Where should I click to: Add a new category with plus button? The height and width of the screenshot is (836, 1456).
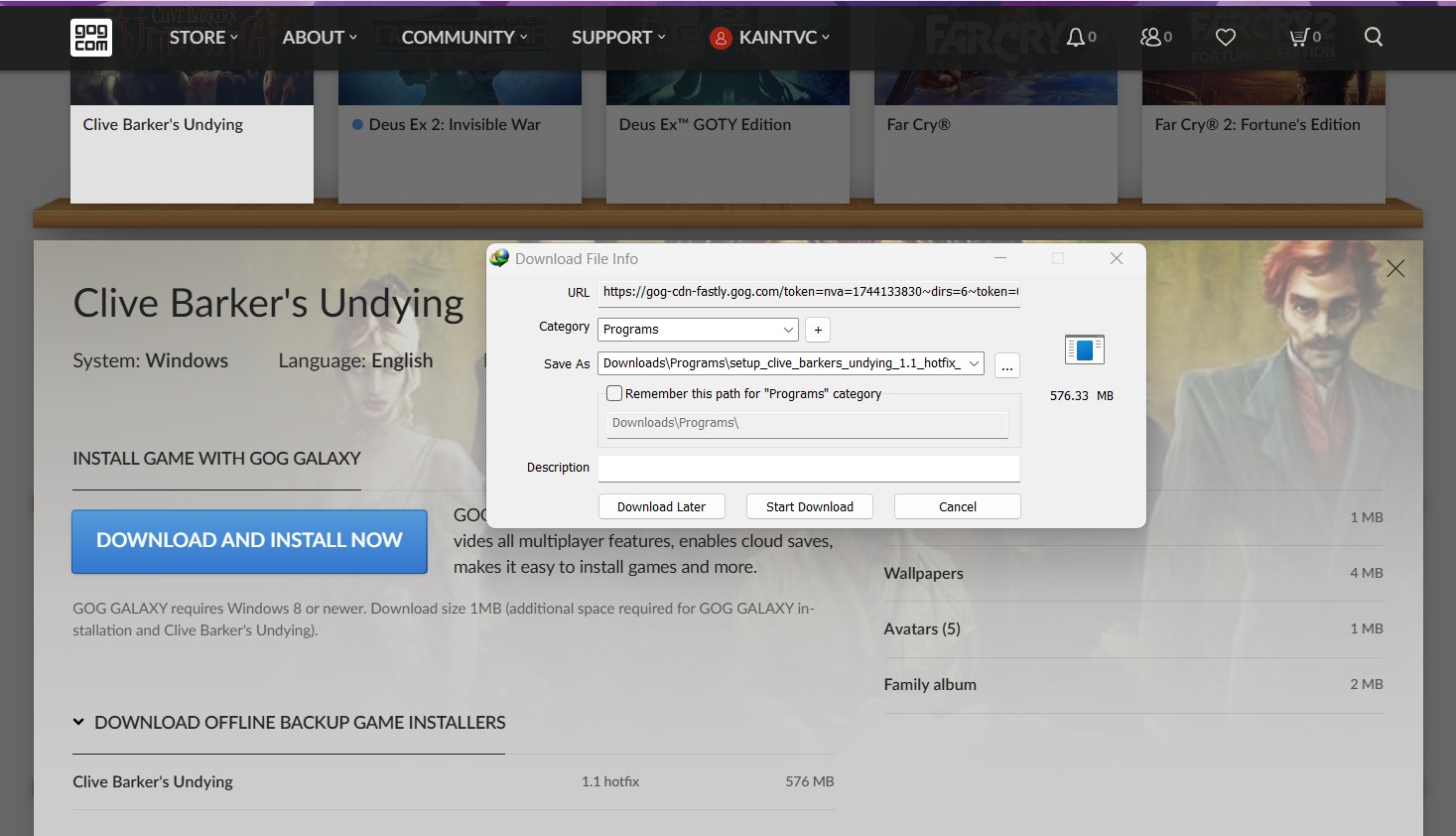point(818,330)
